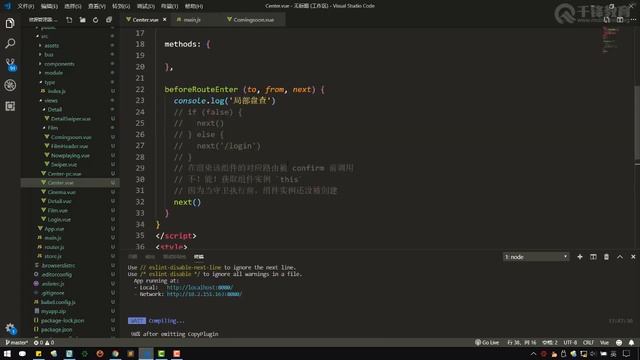Viewport: 640px width, 360px height.
Task: Click the New File icon in Explorer
Action: coord(69,20)
